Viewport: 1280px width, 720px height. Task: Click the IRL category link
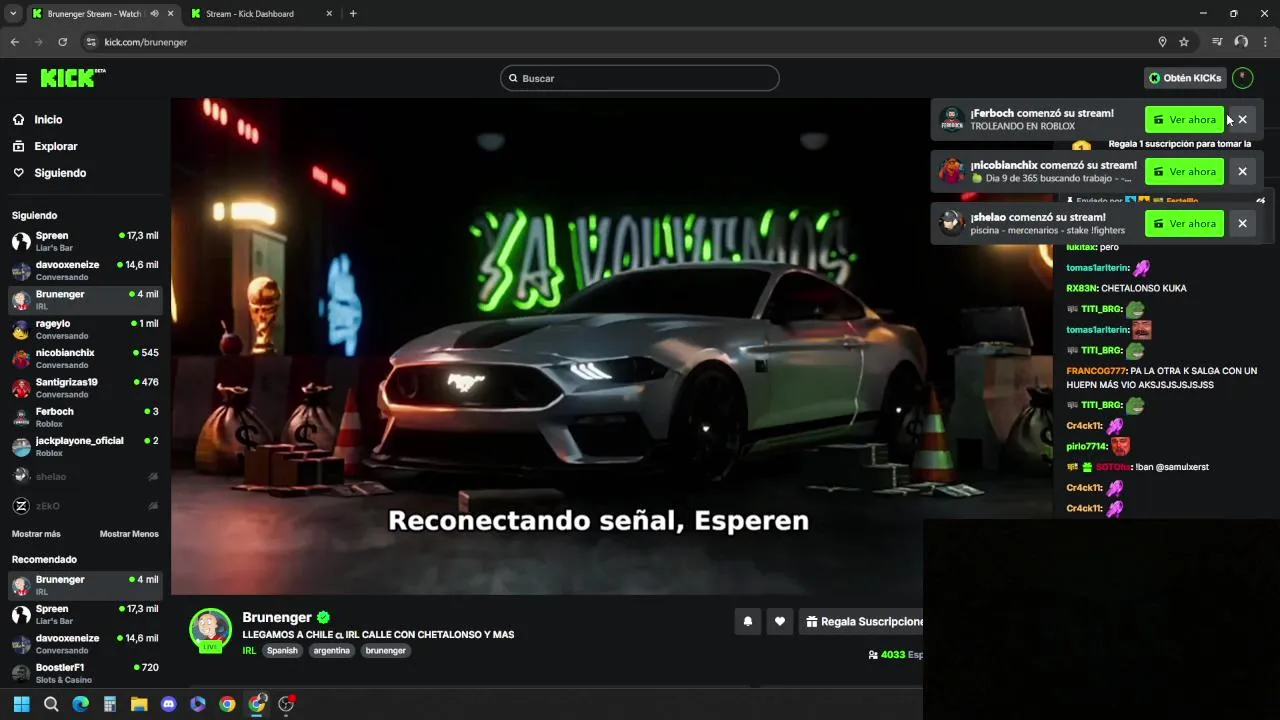pos(249,650)
